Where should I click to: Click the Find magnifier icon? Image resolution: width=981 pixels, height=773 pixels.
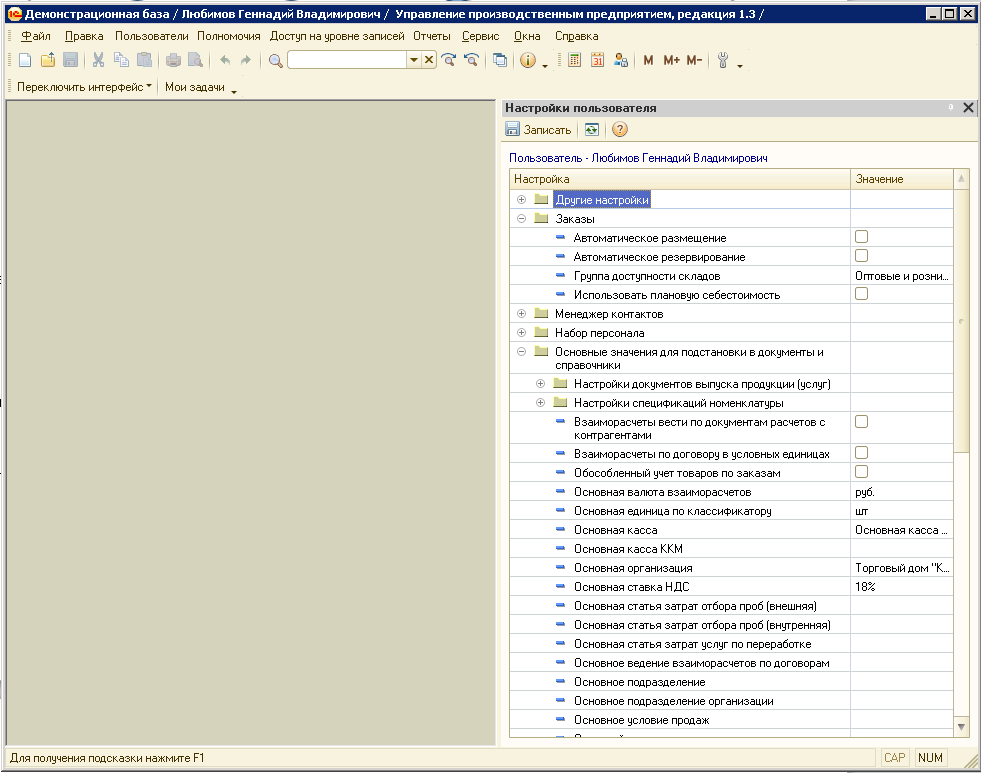point(275,60)
